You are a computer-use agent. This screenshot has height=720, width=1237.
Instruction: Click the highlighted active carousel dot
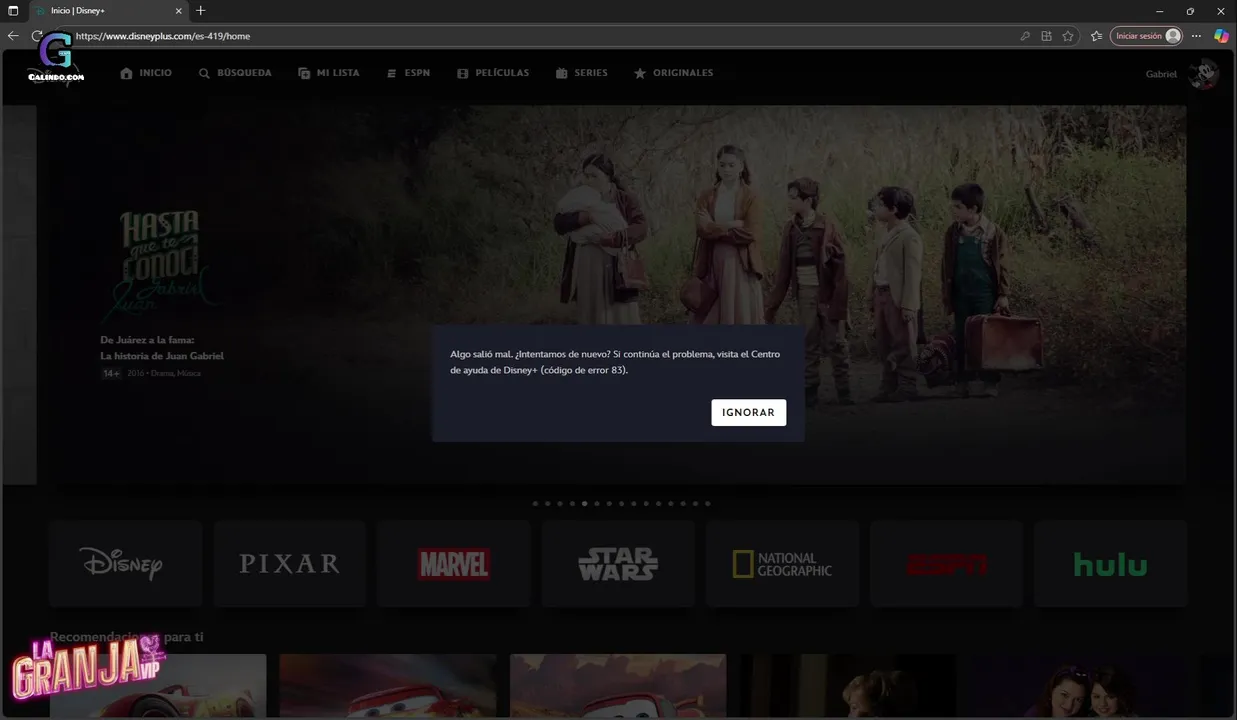tap(585, 504)
